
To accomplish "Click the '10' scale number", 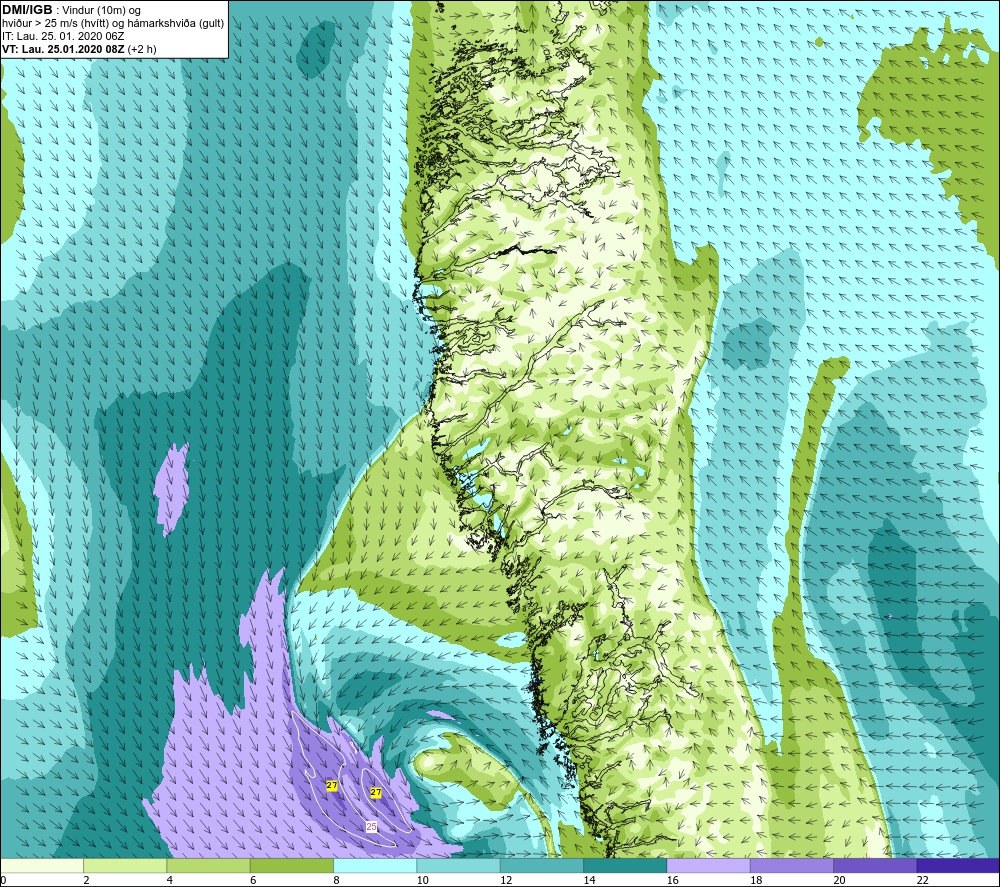I will [x=423, y=880].
